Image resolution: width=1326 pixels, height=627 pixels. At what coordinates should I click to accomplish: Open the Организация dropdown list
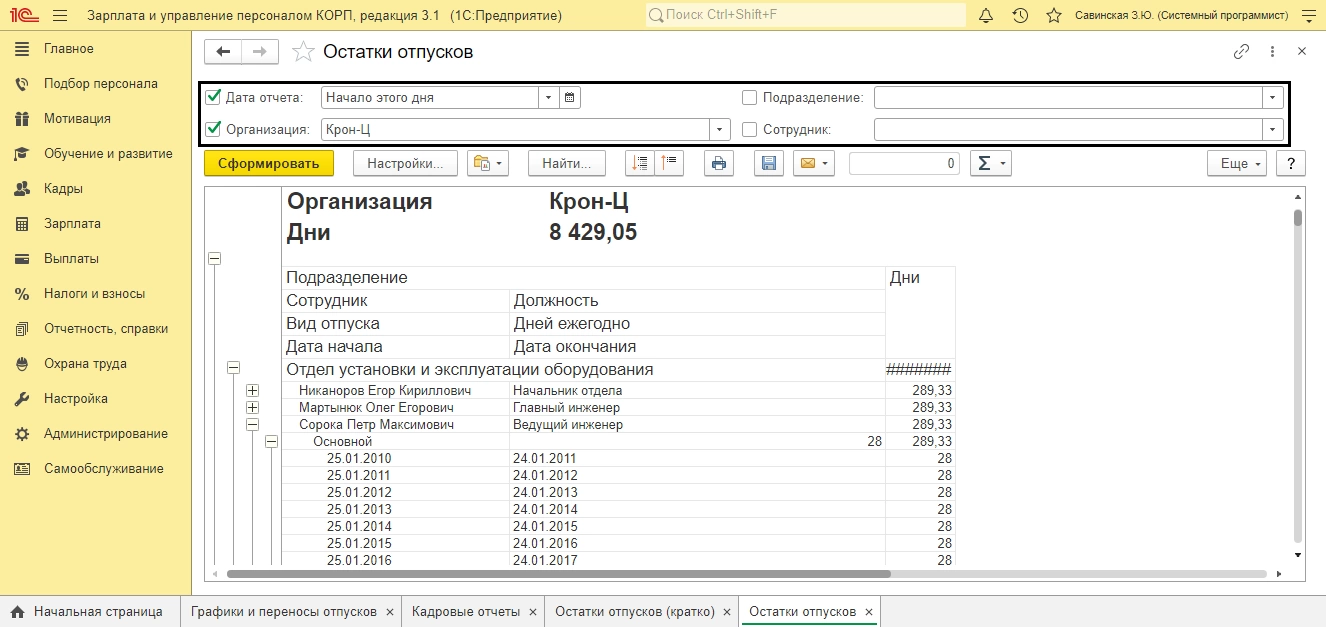[x=720, y=130]
